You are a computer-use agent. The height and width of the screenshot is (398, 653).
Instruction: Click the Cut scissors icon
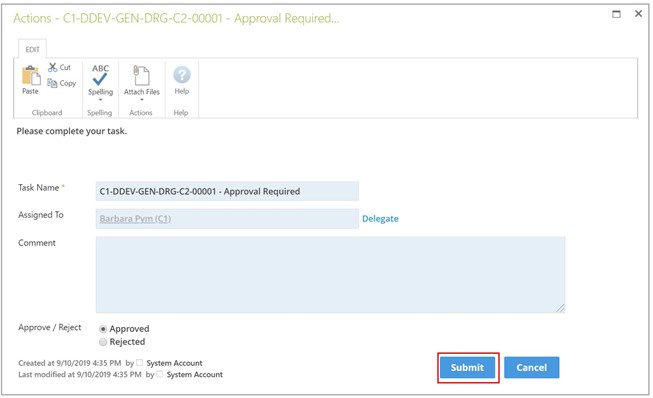click(52, 67)
